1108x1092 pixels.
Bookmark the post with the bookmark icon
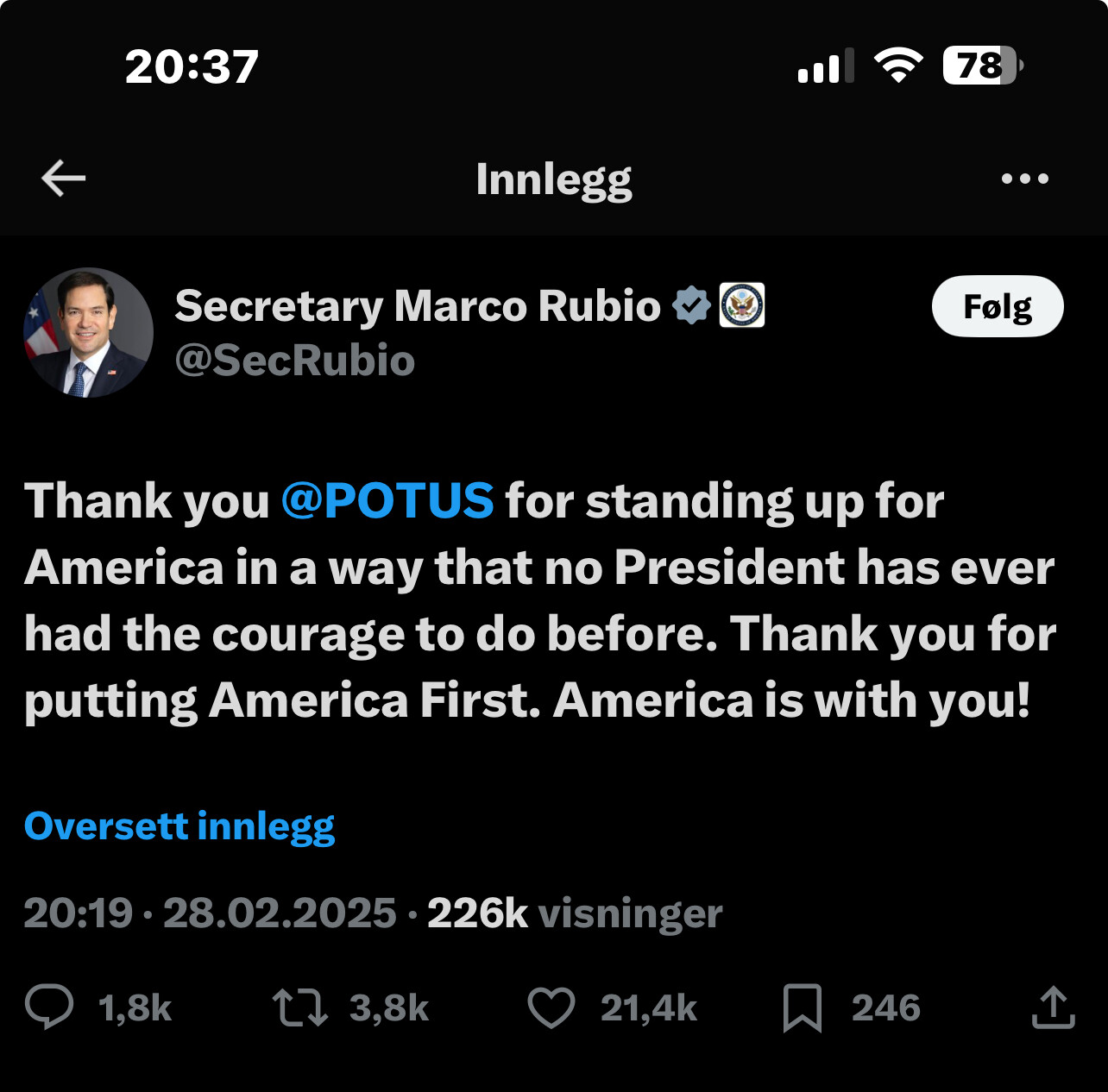(803, 1007)
